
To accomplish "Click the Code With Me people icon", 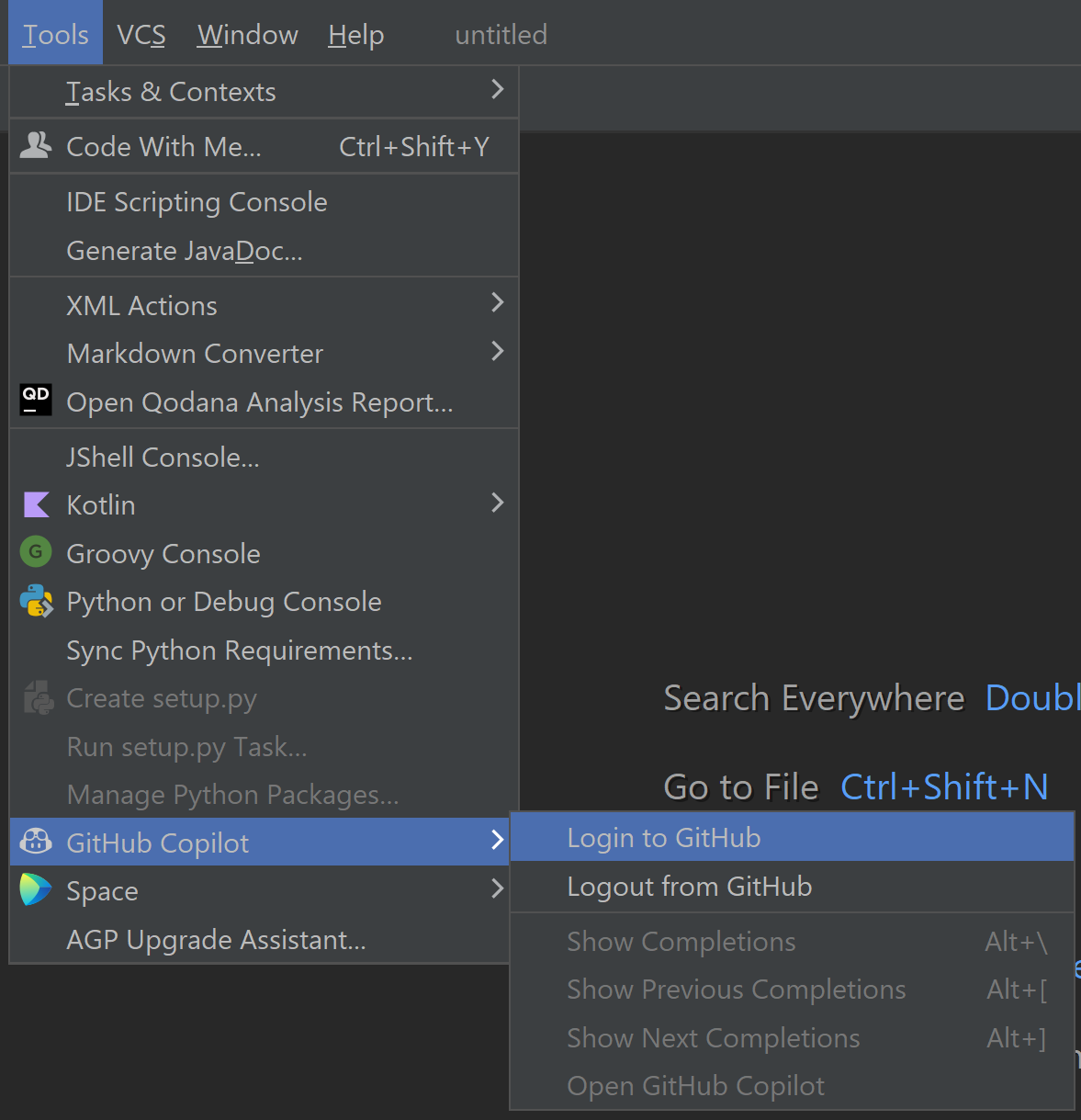I will [36, 145].
